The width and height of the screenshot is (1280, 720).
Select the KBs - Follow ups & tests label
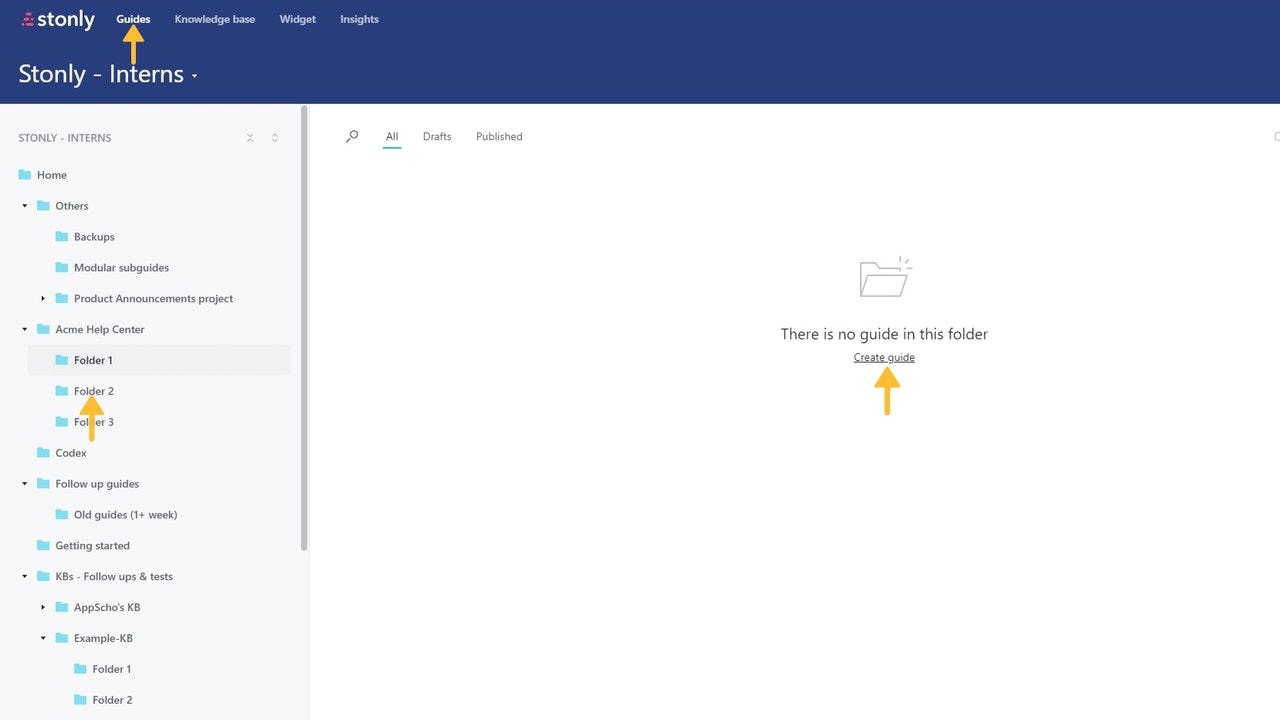[x=114, y=577]
